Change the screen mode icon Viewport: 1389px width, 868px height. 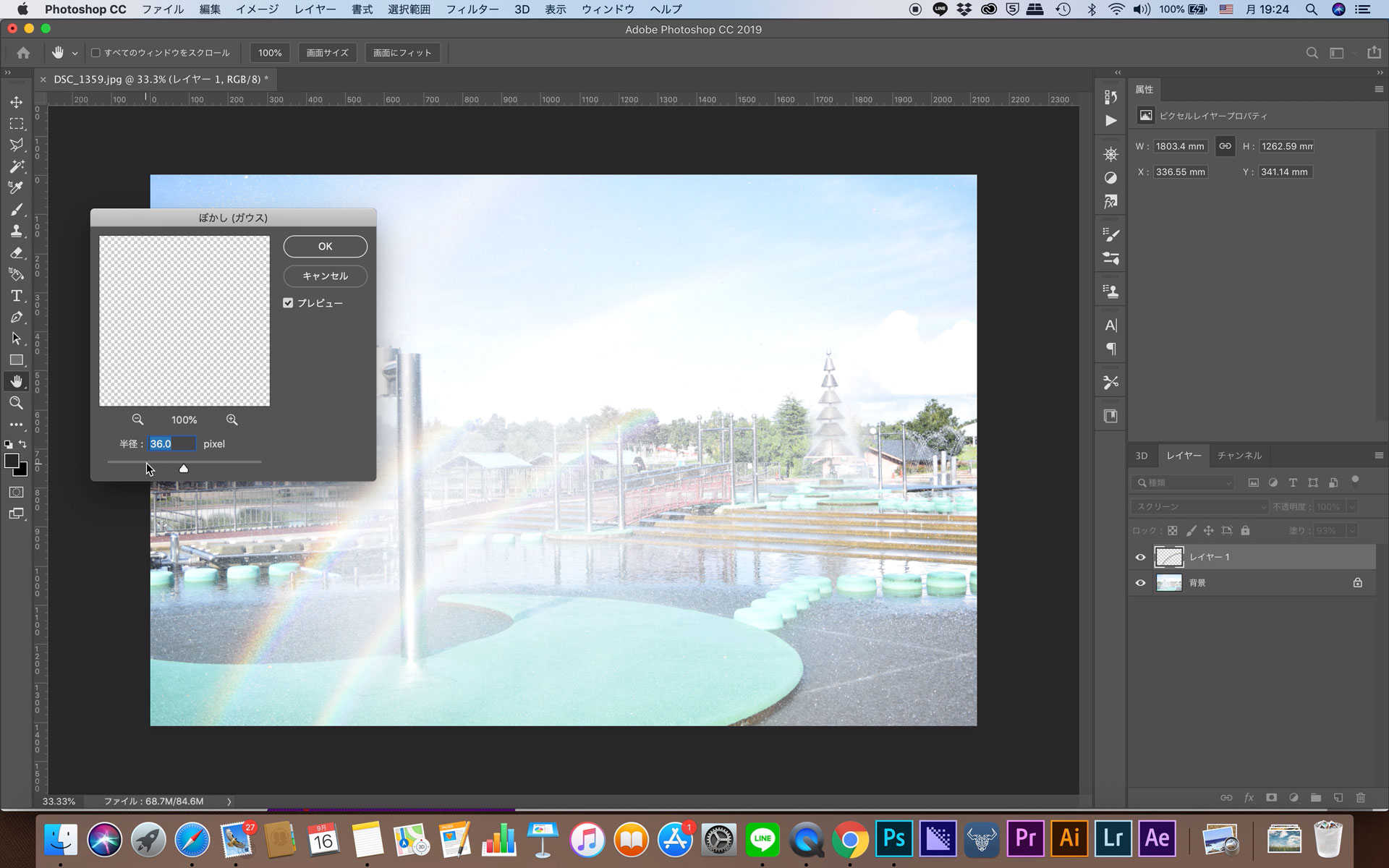(16, 514)
